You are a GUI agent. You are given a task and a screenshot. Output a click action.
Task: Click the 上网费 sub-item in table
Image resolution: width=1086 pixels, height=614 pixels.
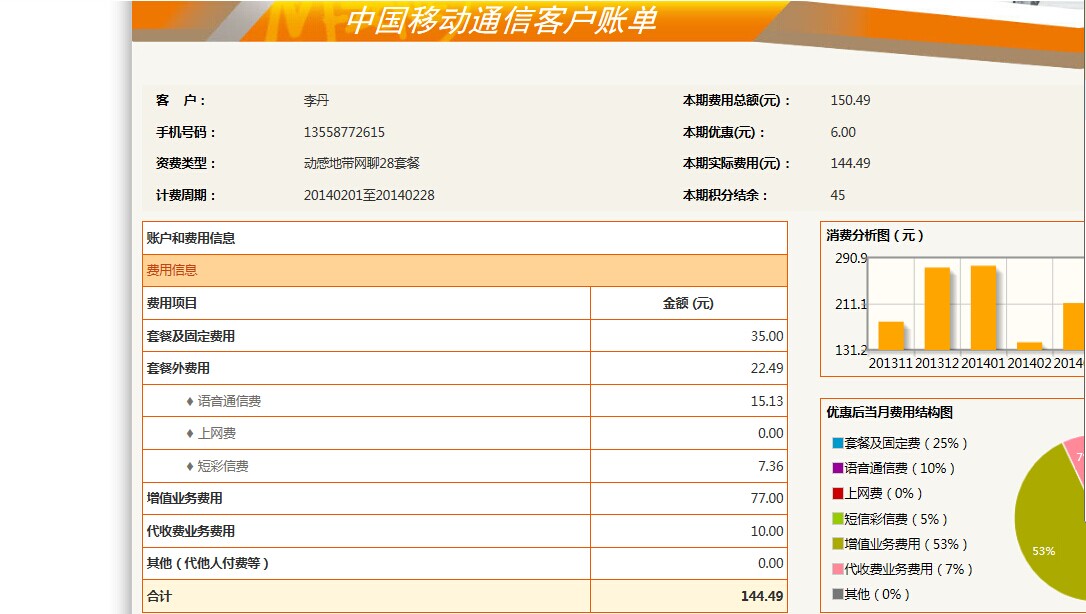pyautogui.click(x=216, y=433)
